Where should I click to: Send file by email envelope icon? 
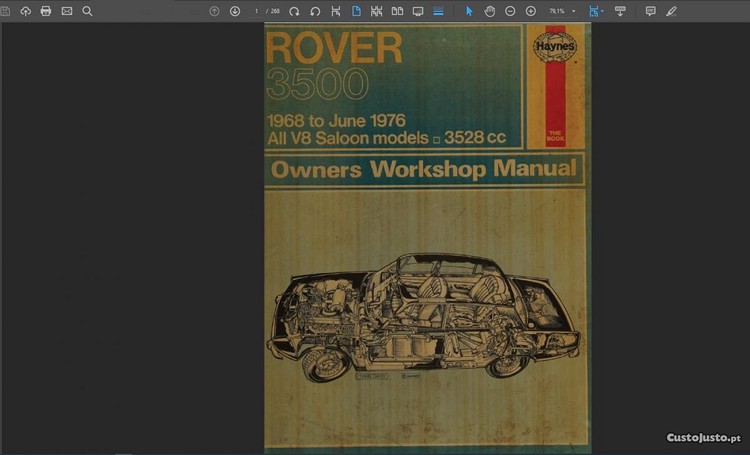point(67,11)
